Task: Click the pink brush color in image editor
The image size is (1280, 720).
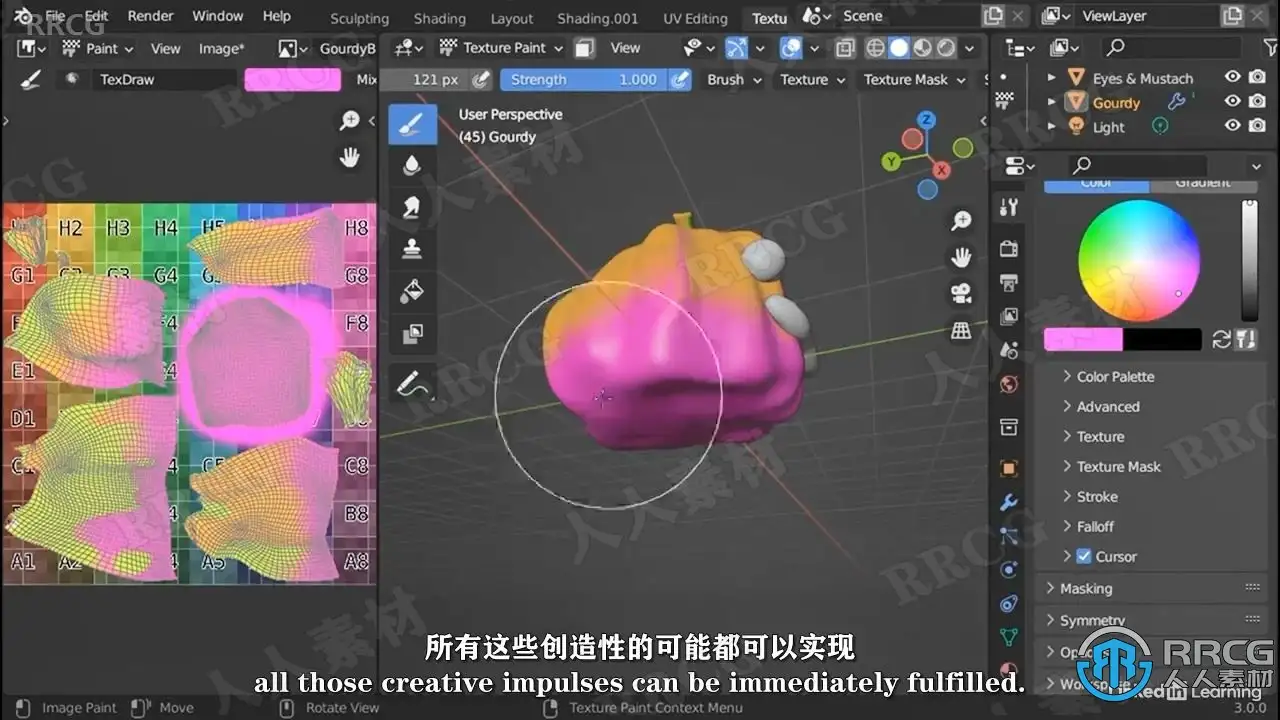Action: point(293,80)
